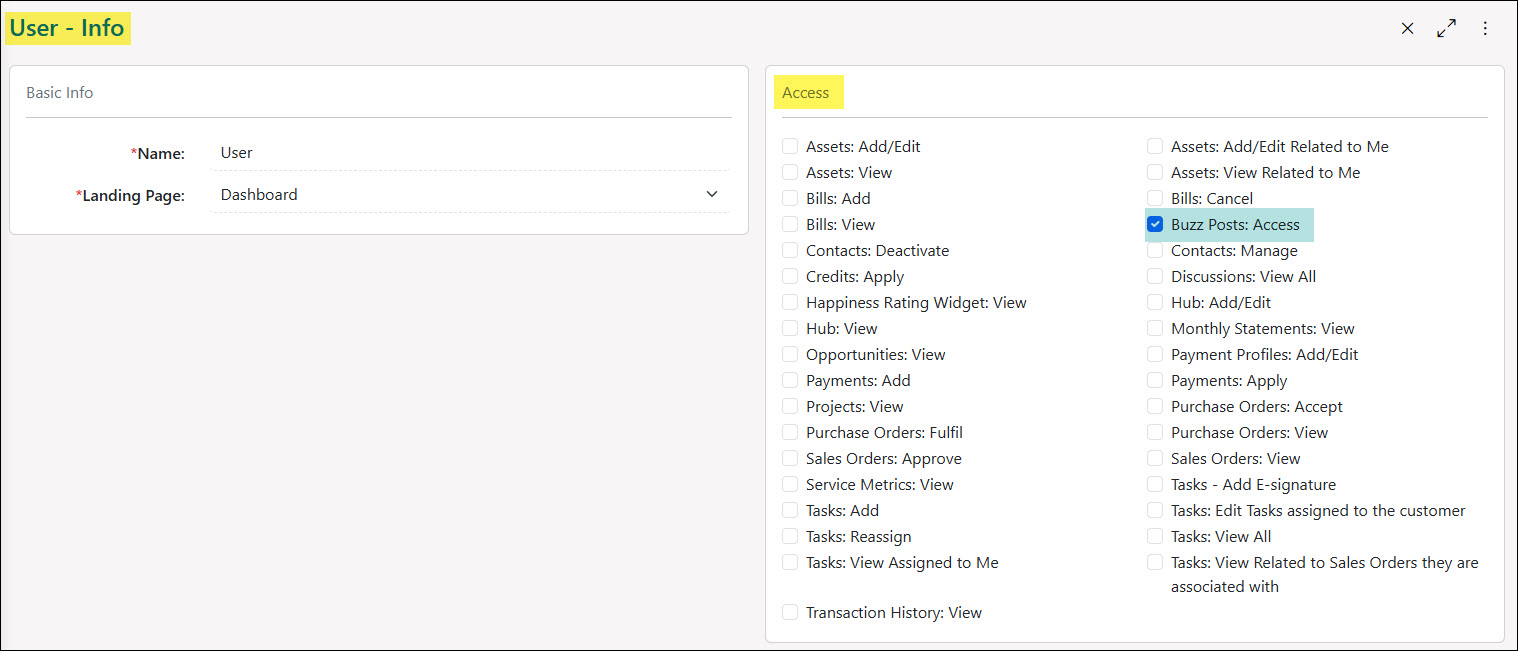Enable Hub: View access
Screen dimensions: 1518x651
click(789, 328)
